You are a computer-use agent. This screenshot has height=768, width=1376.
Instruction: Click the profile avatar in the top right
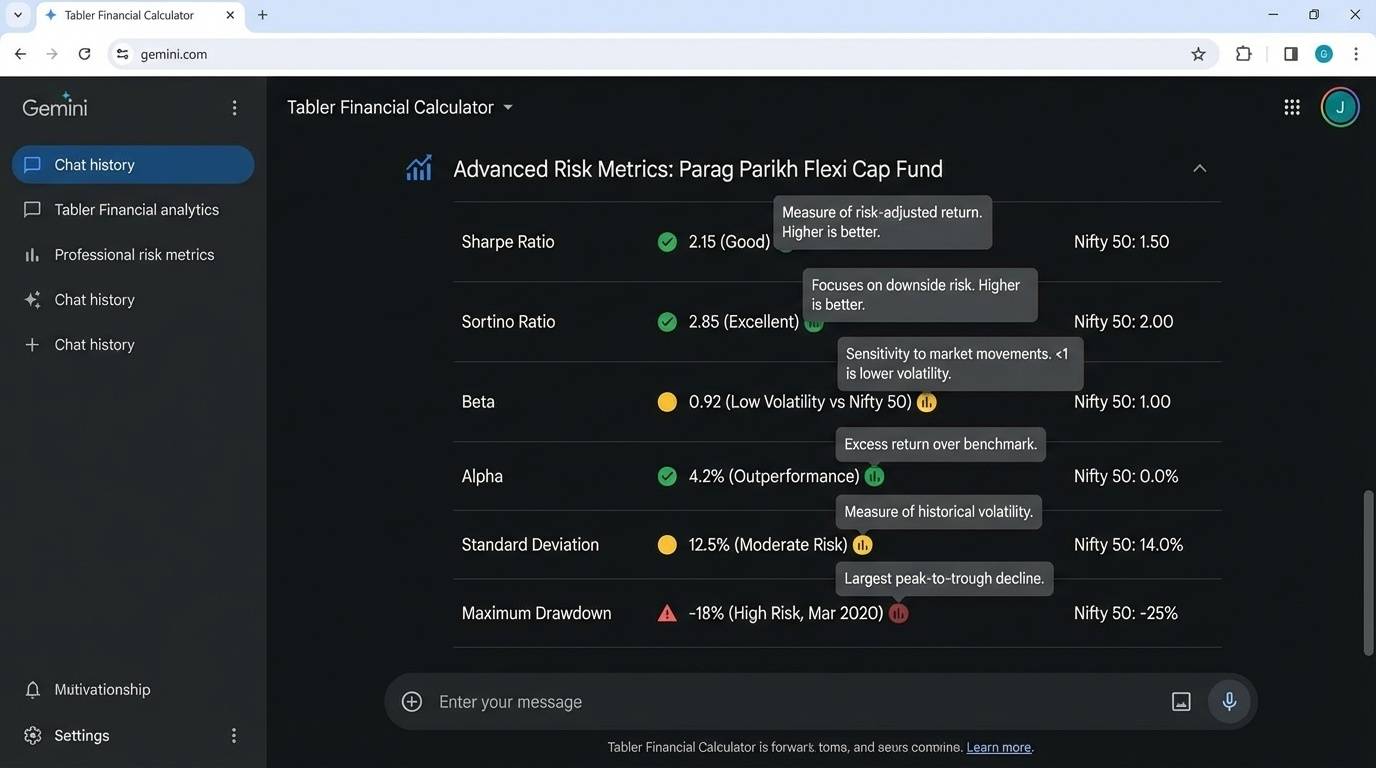click(x=1339, y=107)
